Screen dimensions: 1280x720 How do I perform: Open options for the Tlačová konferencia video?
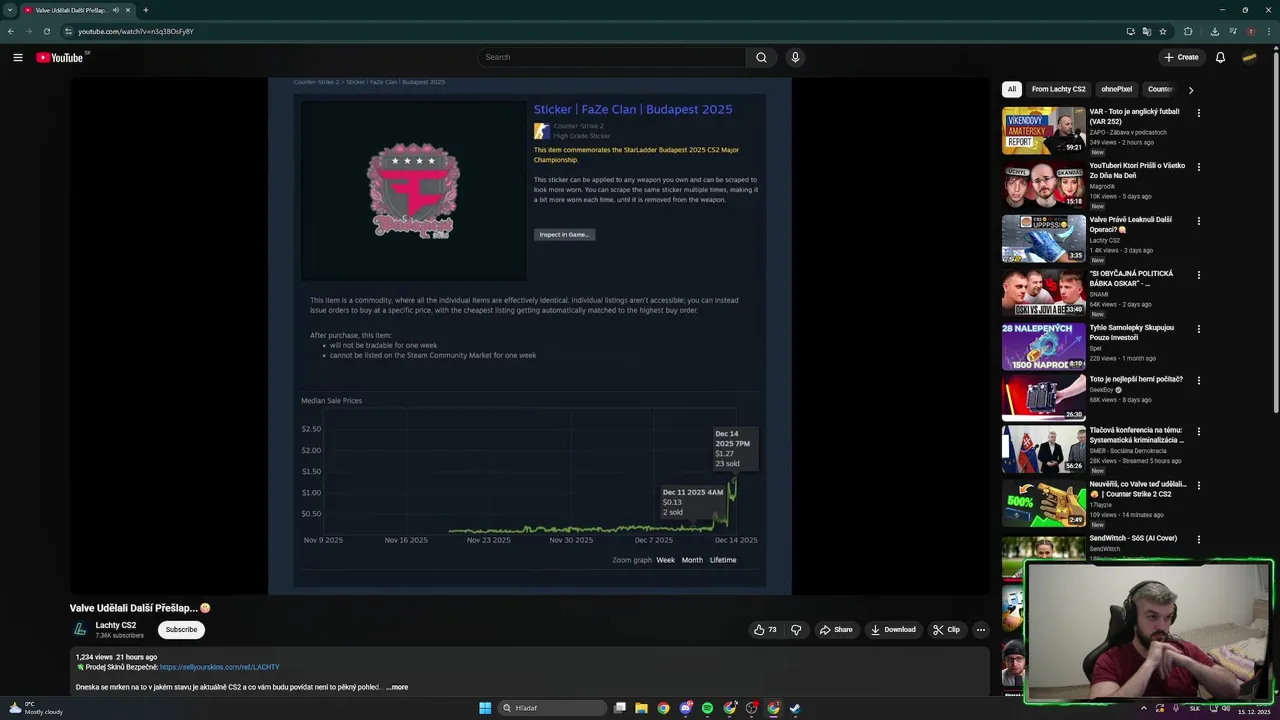coord(1198,432)
